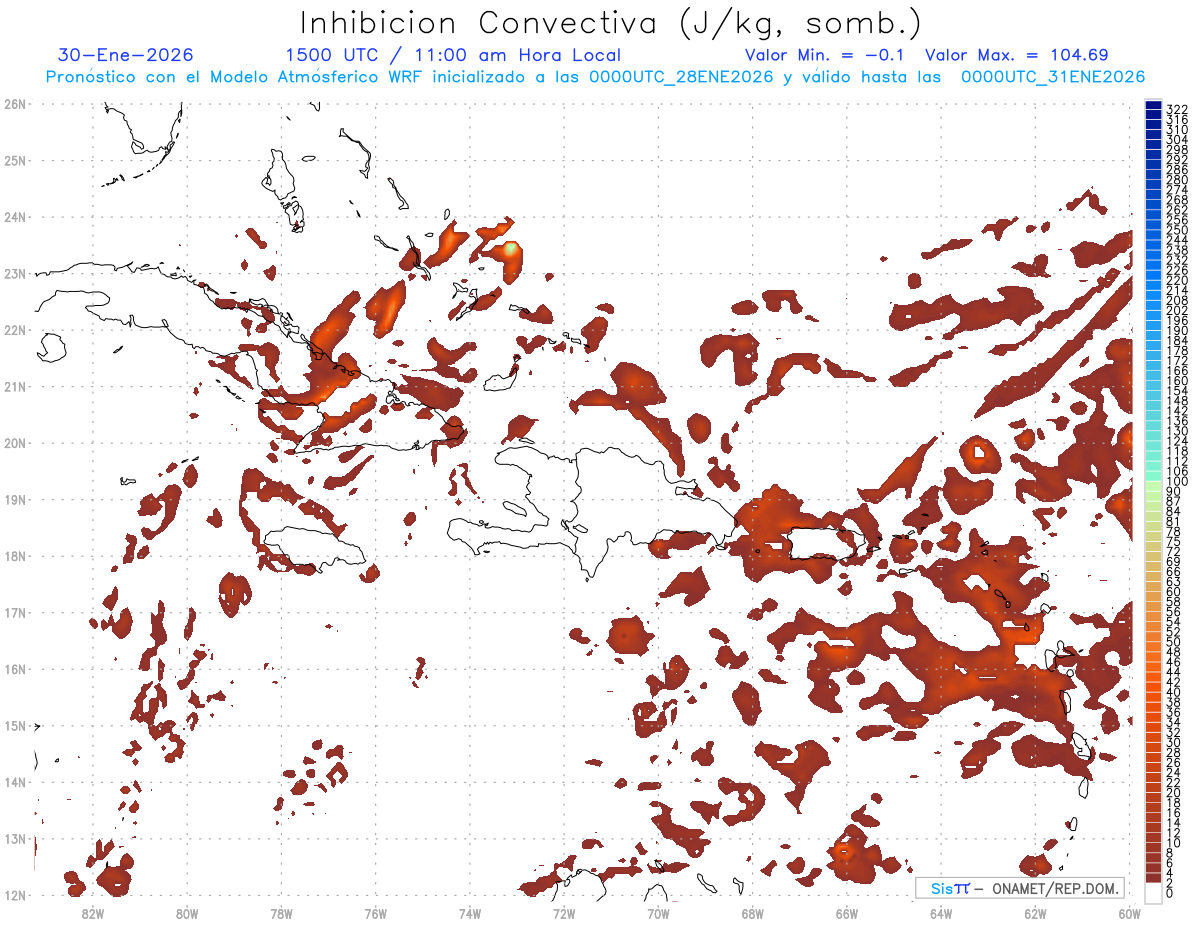This screenshot has height=927, width=1200.
Task: Click the 24N latitude label
Action: (14, 217)
